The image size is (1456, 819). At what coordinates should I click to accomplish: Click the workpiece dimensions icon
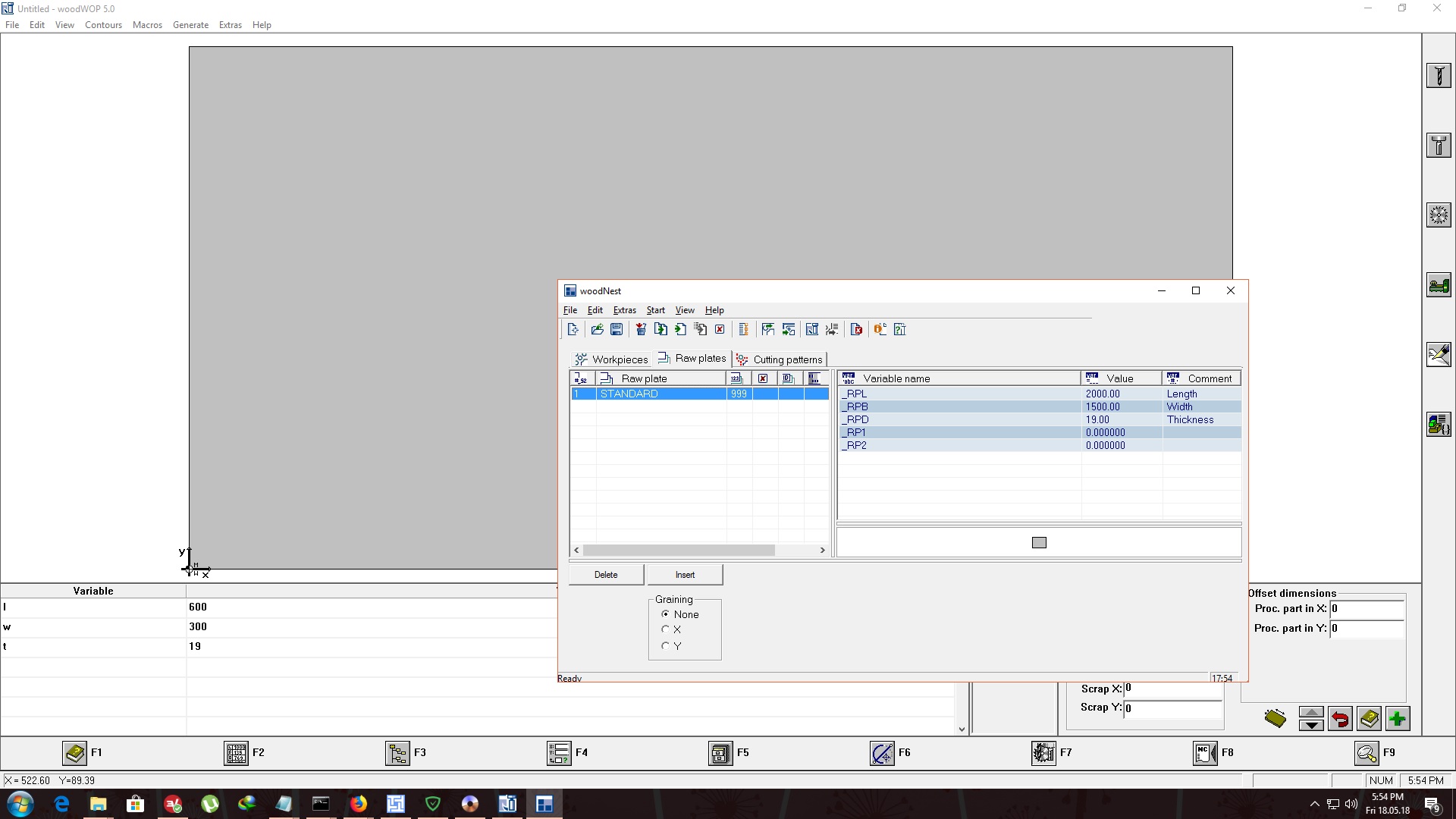pos(1276,717)
